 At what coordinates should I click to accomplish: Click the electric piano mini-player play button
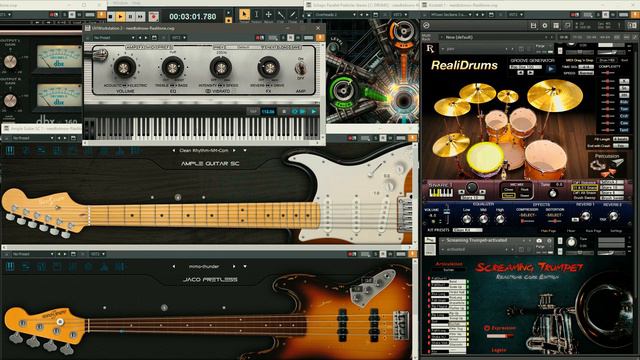tap(313, 111)
